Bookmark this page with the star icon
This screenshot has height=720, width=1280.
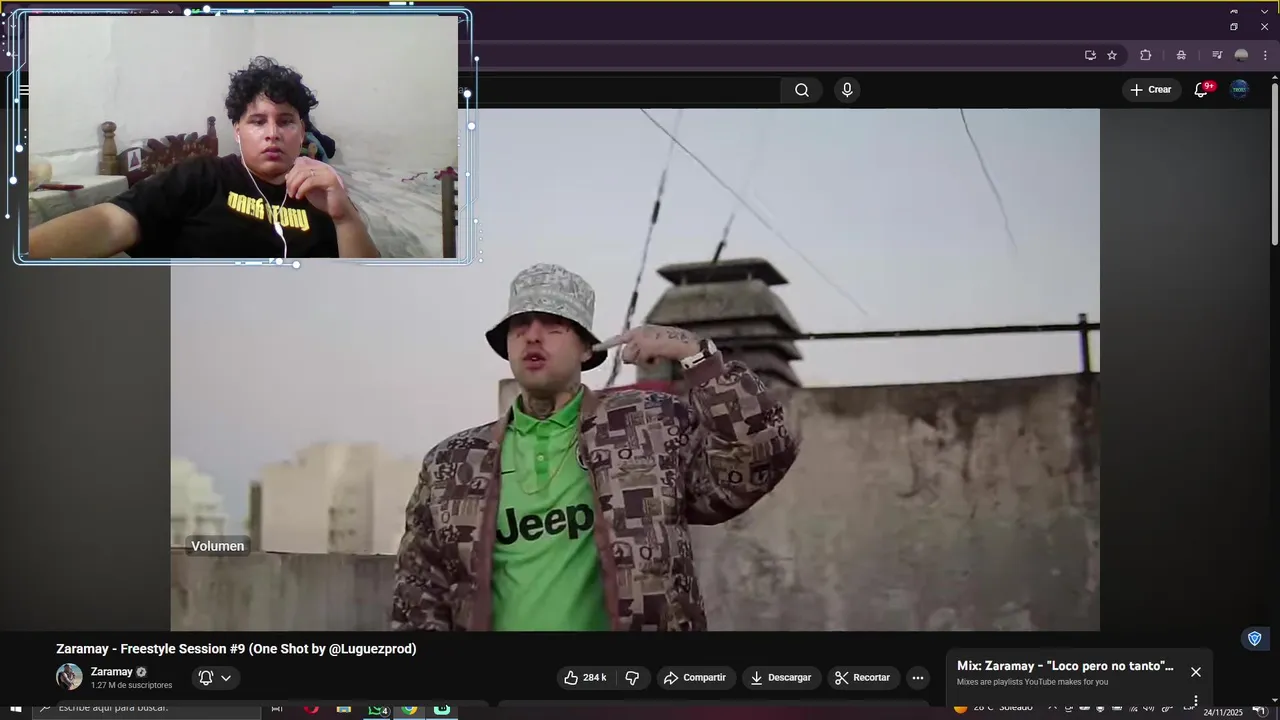coord(1112,55)
